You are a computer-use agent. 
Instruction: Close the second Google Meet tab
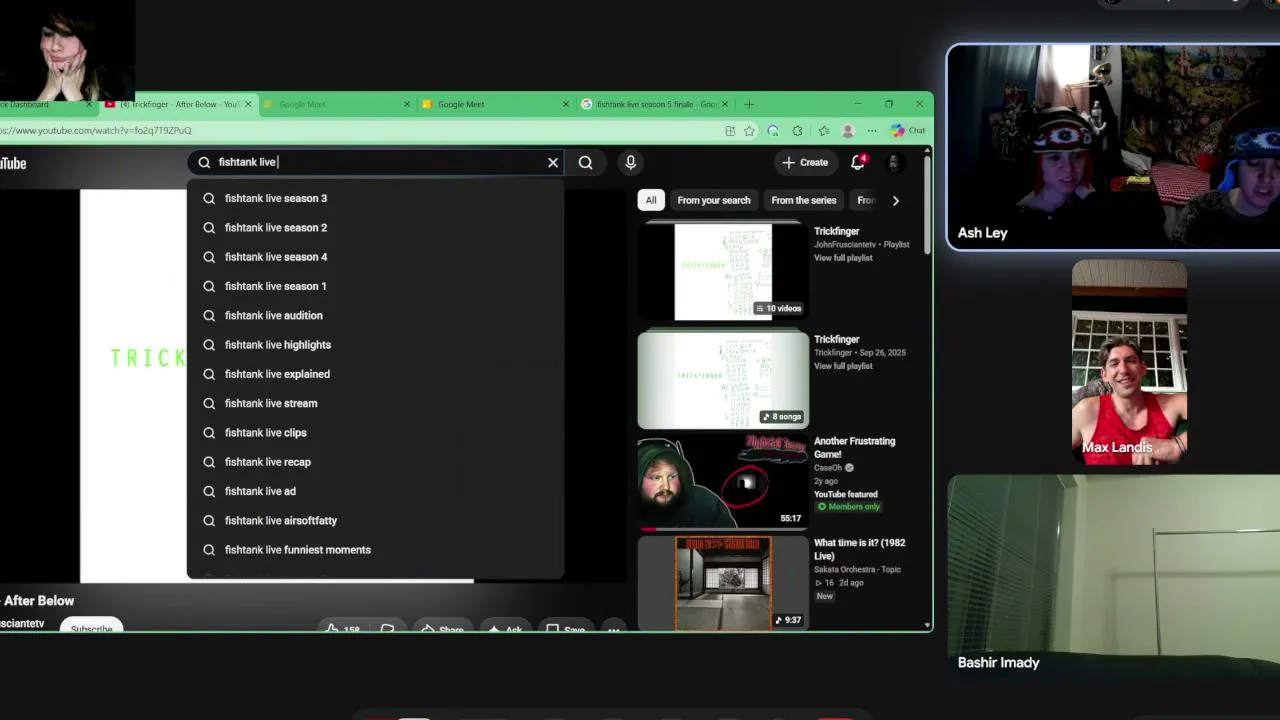(566, 104)
